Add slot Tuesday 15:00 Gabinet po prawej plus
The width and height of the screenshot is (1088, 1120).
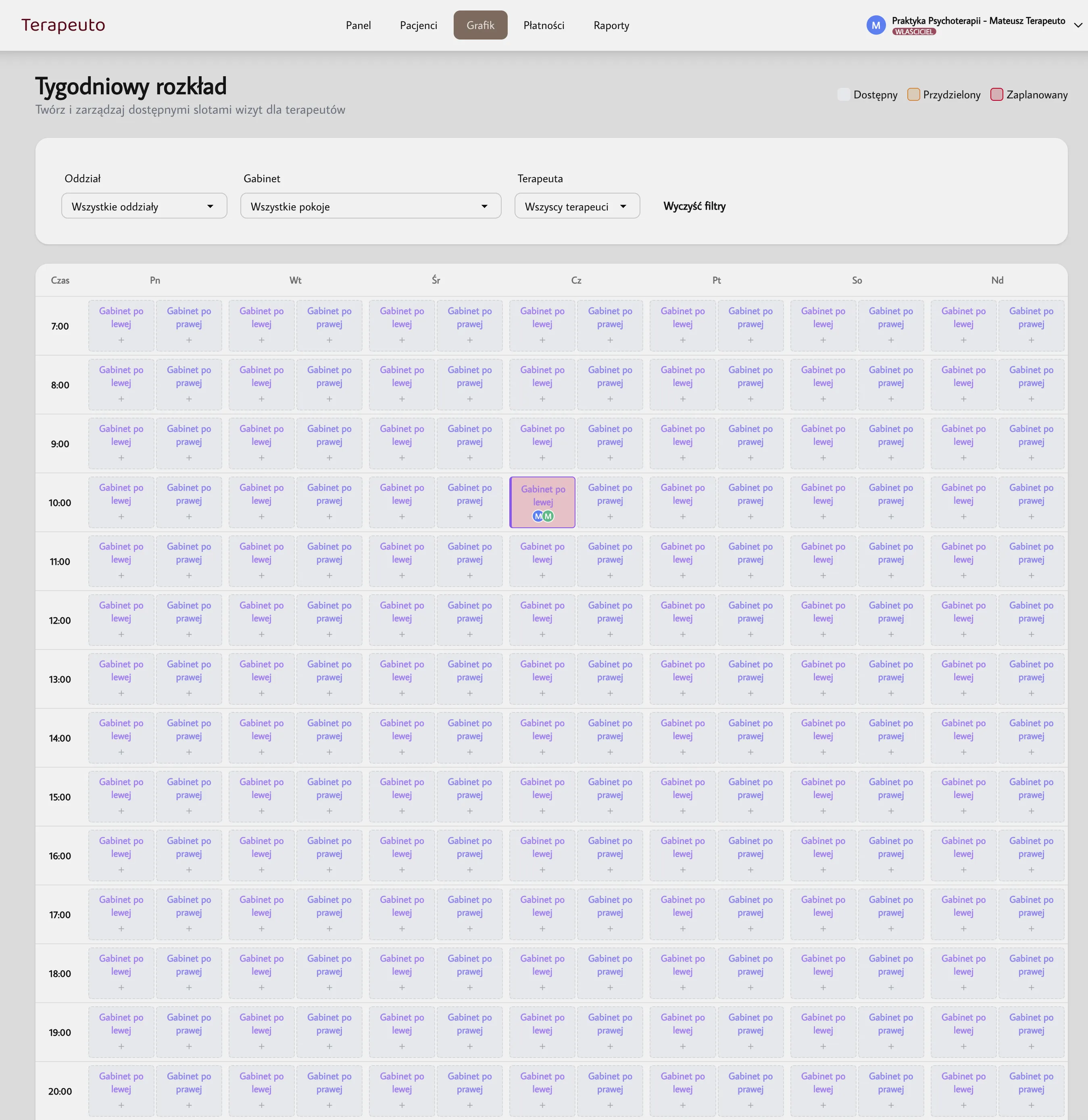click(329, 811)
